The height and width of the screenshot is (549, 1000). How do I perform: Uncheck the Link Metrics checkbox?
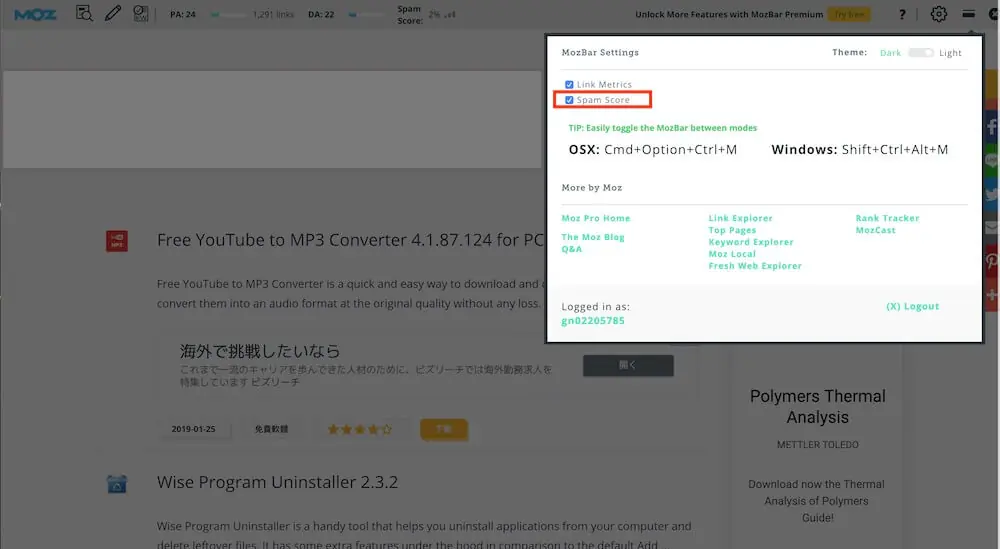point(569,84)
